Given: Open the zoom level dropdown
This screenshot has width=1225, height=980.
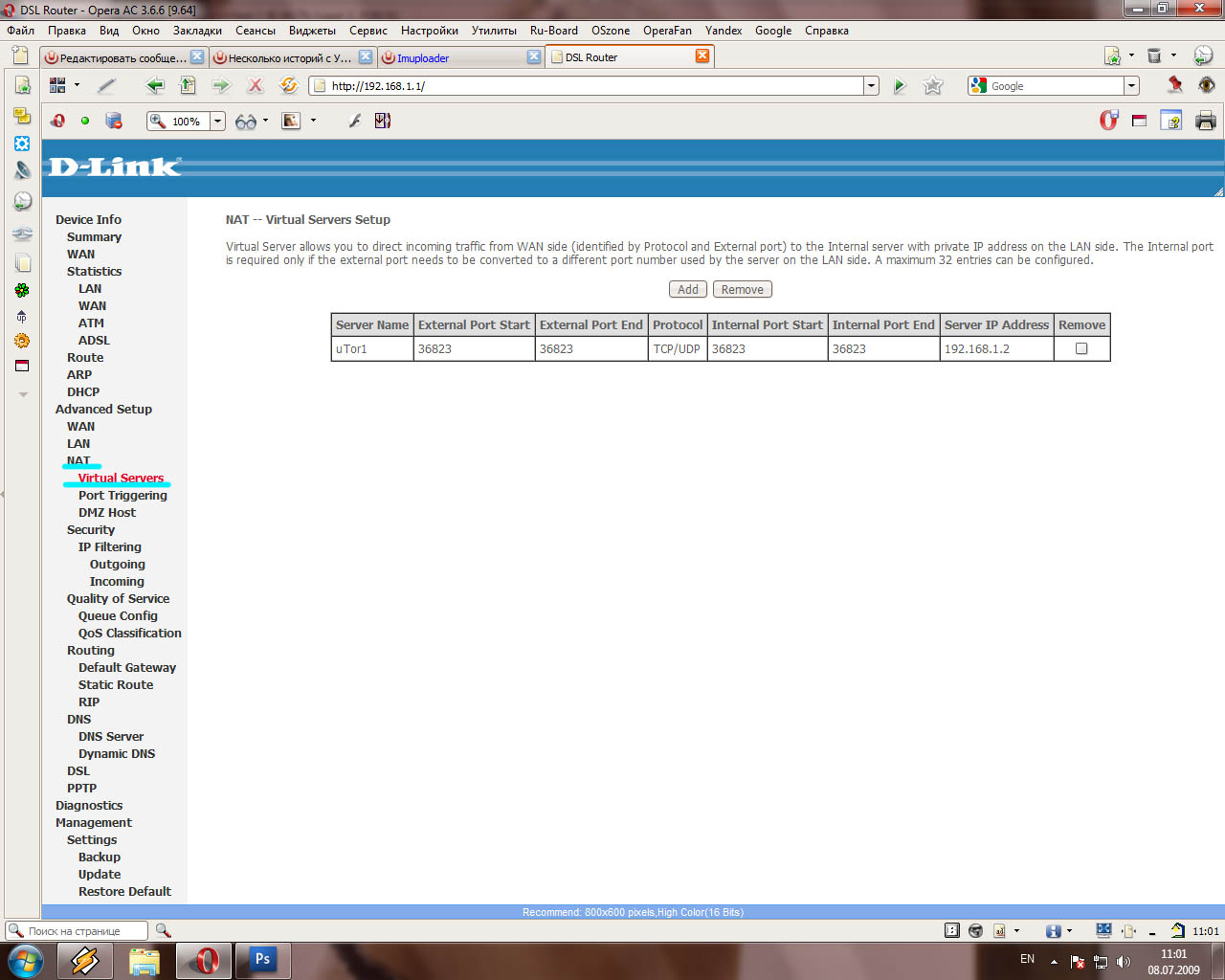Looking at the screenshot, I should tap(217, 122).
